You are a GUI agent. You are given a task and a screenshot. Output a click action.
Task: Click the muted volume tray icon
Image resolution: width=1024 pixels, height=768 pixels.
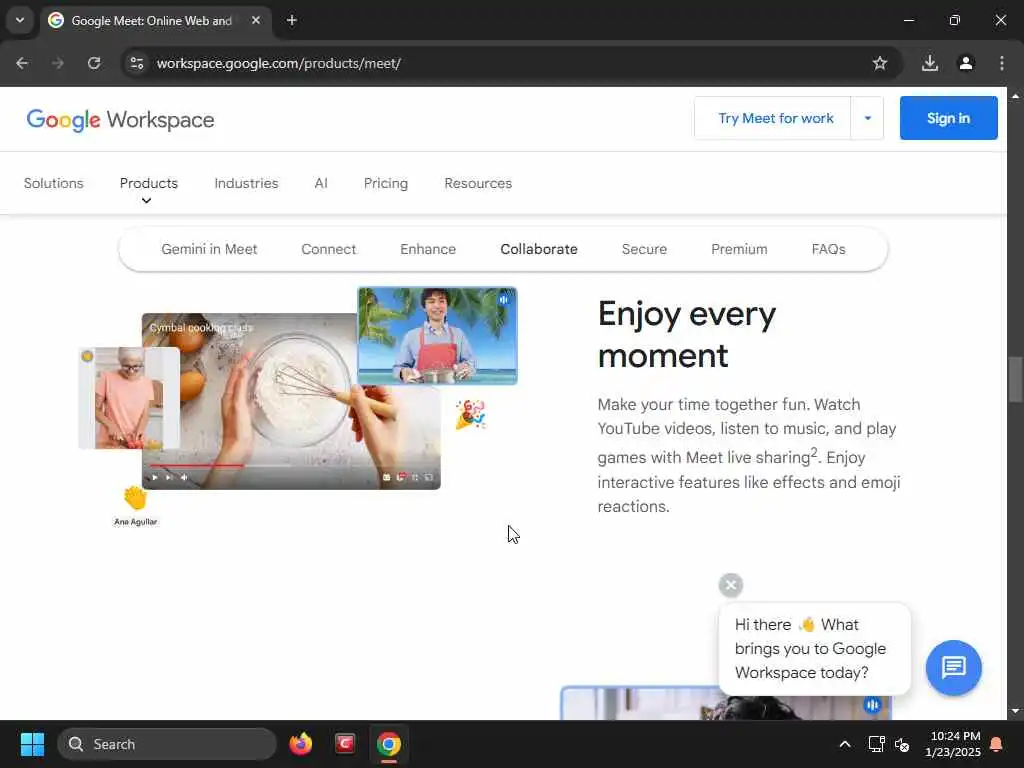tap(902, 744)
